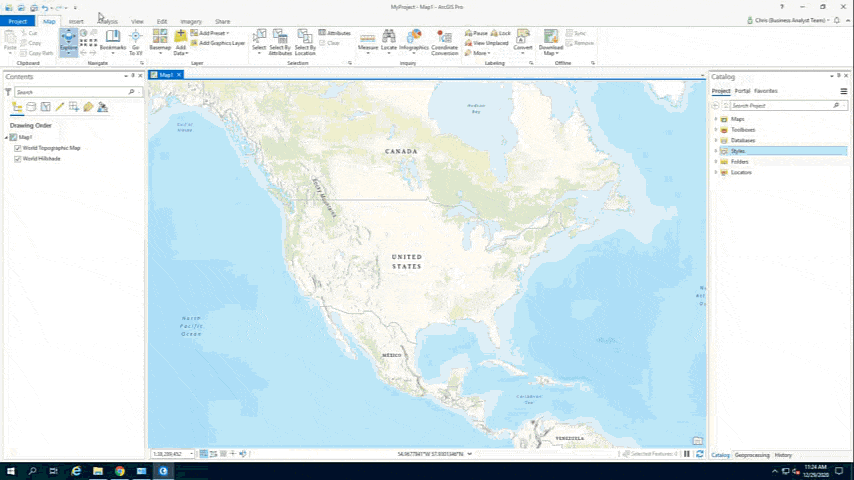This screenshot has height=480, width=854.
Task: Show List By Drawing Order view
Action: coord(17,107)
